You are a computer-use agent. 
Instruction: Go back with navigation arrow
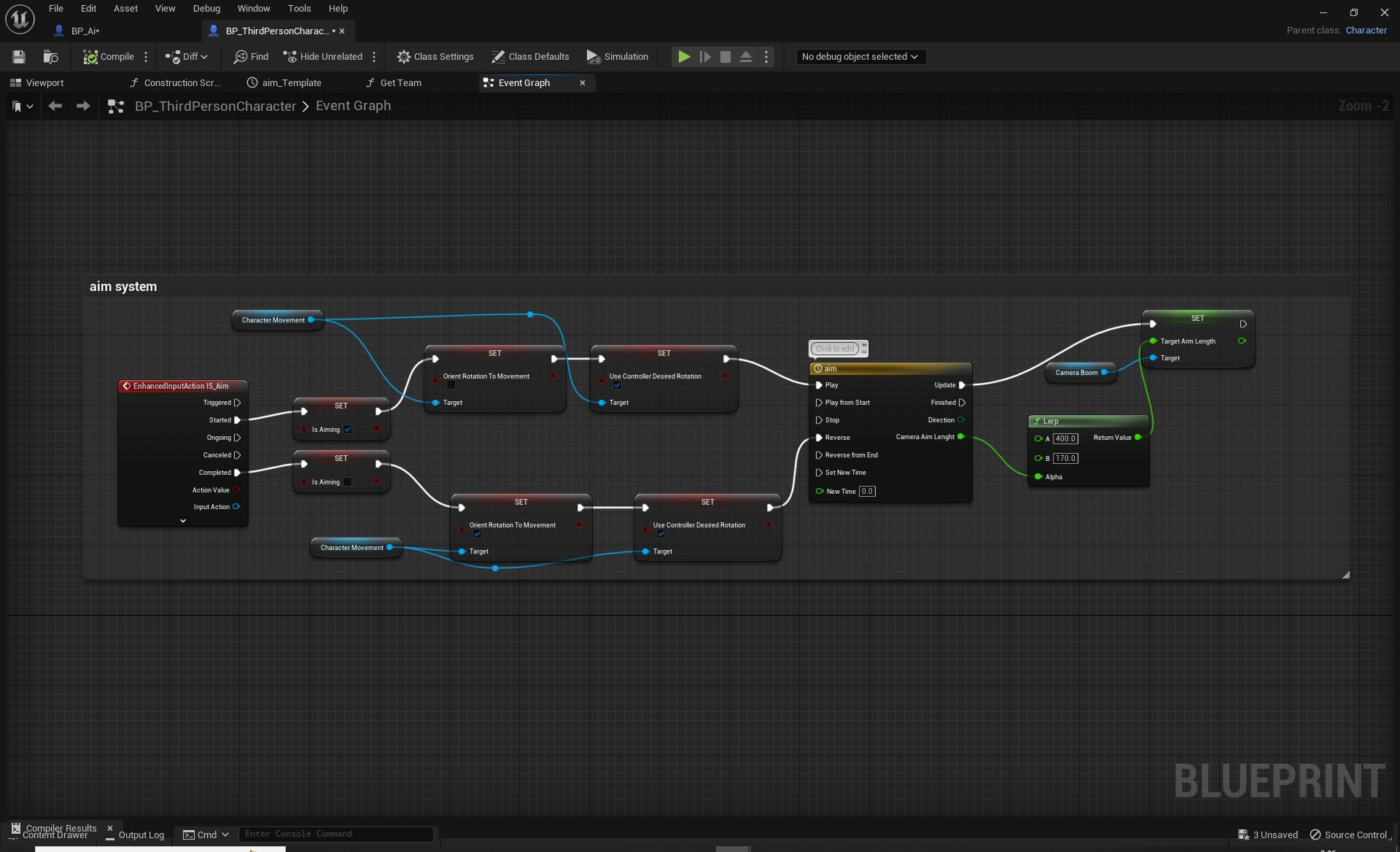pos(55,106)
